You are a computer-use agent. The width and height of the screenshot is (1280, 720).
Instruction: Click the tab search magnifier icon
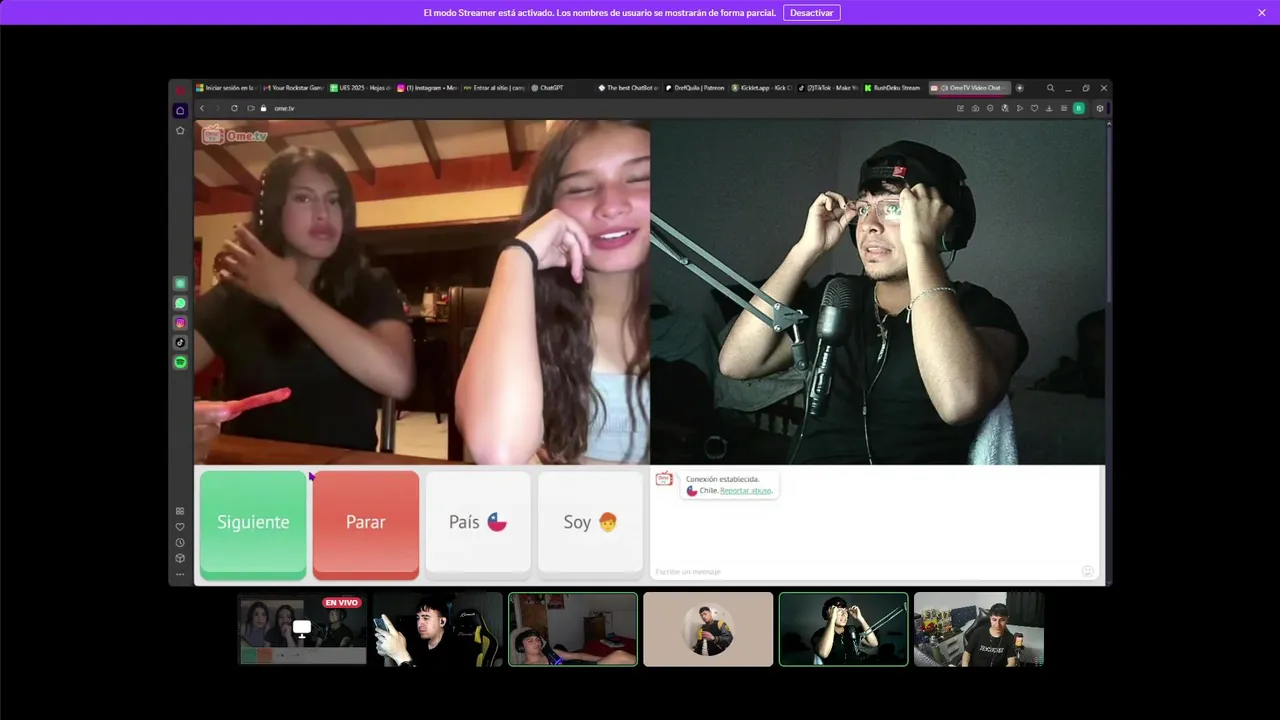click(1050, 88)
